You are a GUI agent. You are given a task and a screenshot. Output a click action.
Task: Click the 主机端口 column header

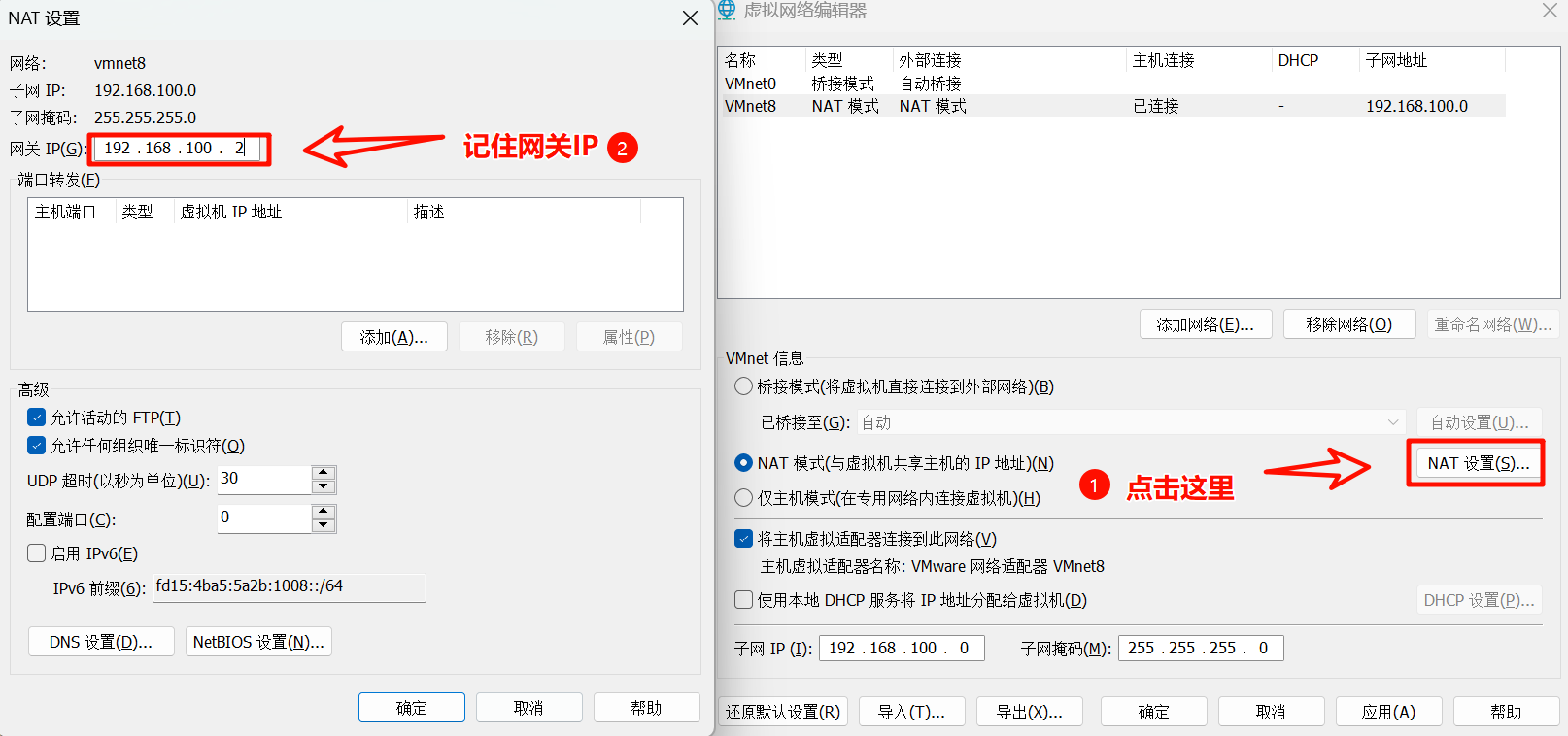[x=72, y=212]
